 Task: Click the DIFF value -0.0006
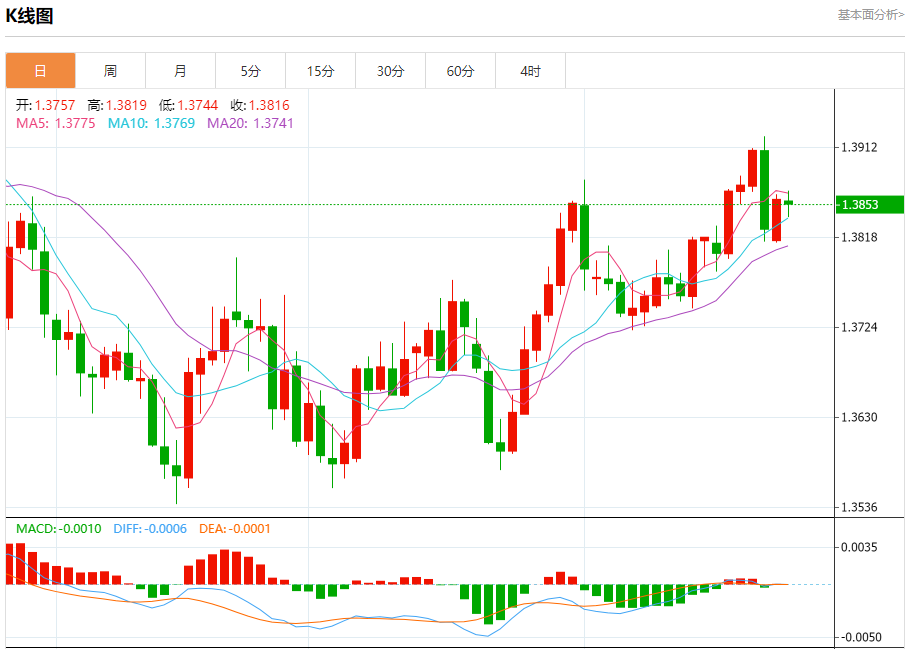click(x=164, y=528)
